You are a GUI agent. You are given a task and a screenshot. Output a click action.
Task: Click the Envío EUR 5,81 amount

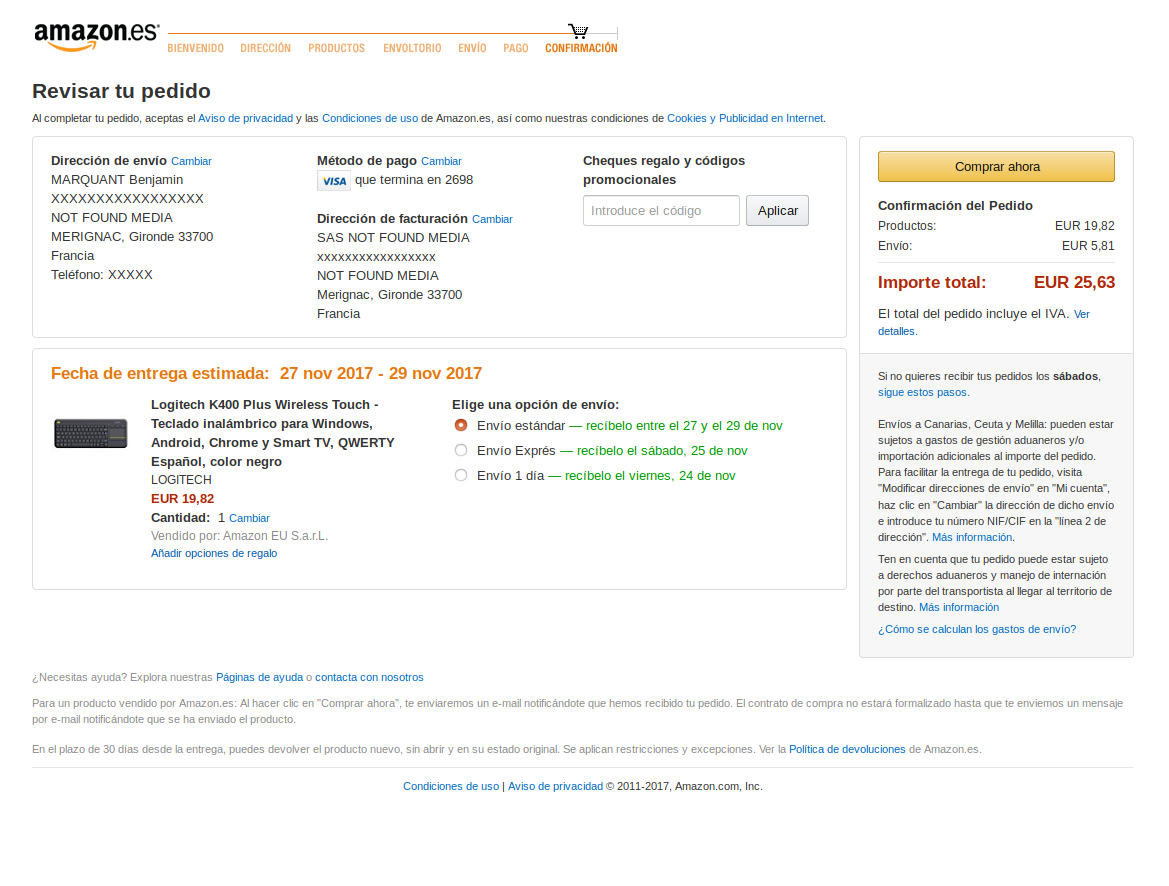point(1088,246)
